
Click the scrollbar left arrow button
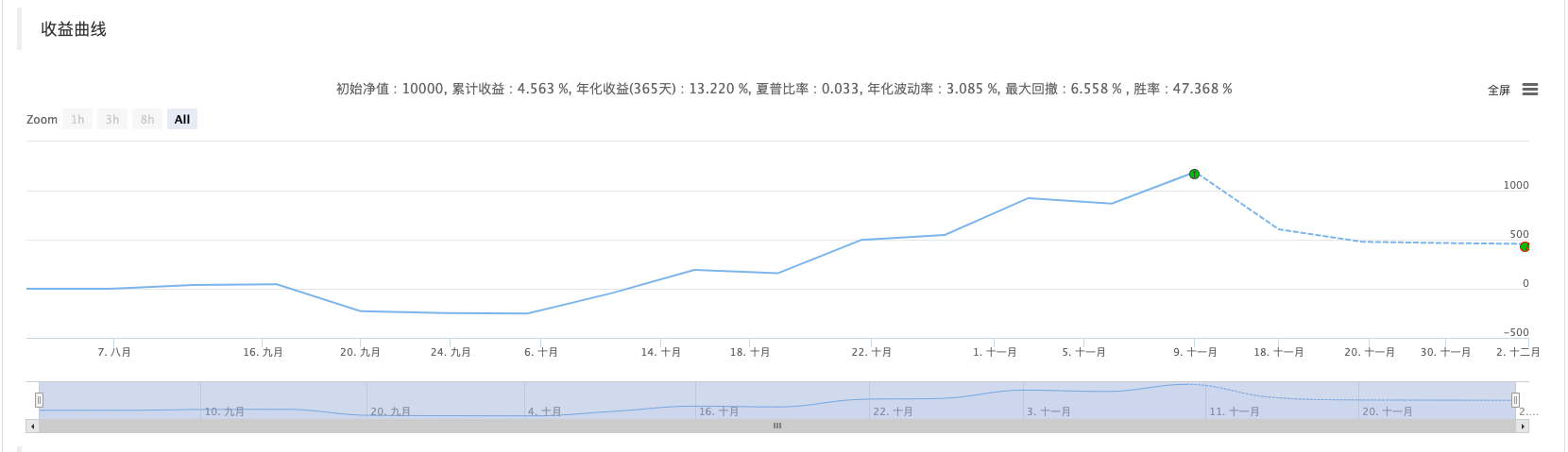[x=32, y=427]
